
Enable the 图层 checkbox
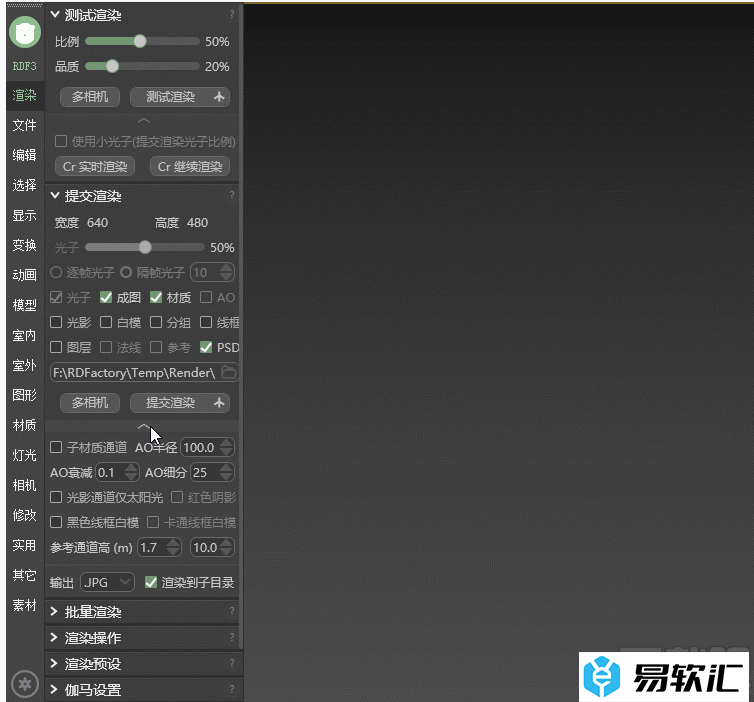(56, 347)
